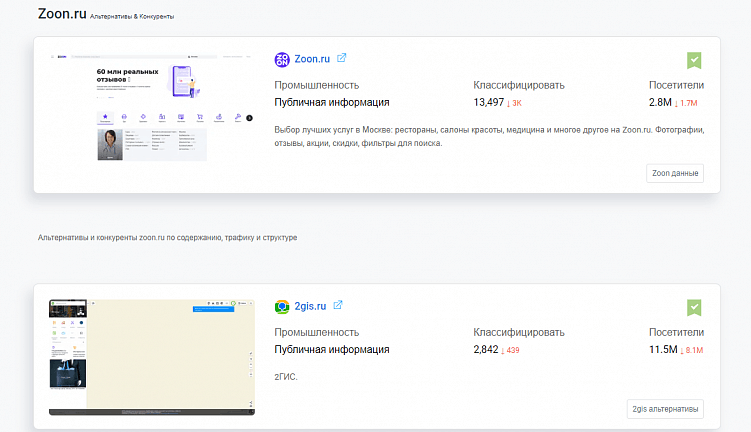This screenshot has width=751, height=432.
Task: Click the Zoon.ru page heading
Action: pos(62,13)
